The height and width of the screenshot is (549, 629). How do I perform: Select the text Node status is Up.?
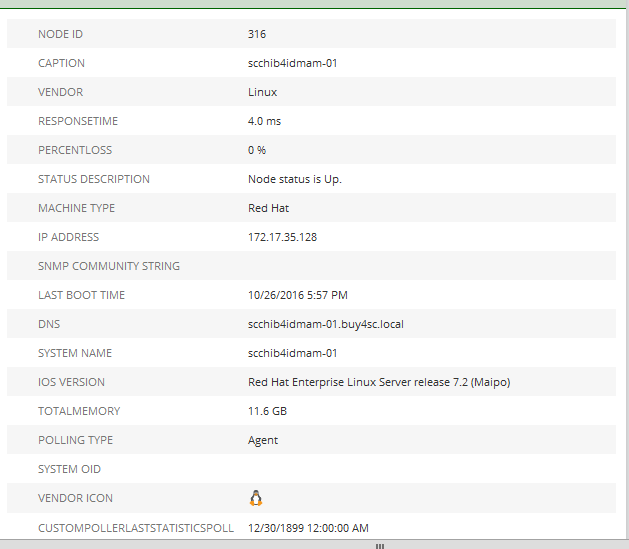coord(295,179)
